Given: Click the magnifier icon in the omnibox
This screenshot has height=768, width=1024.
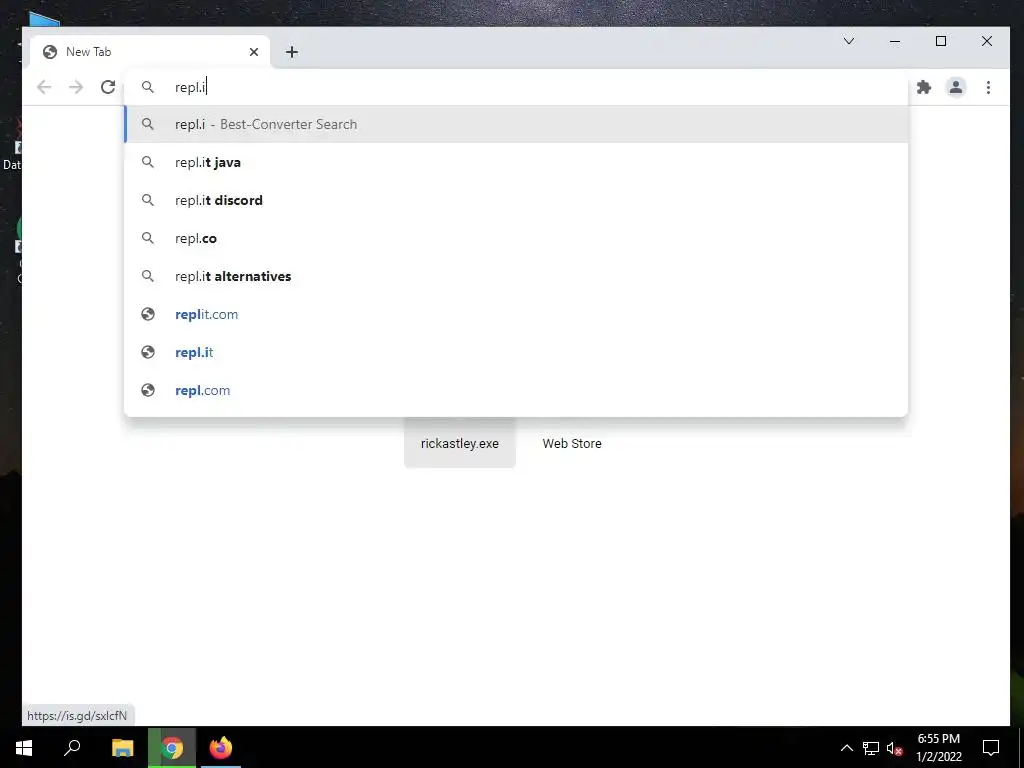Looking at the screenshot, I should pos(148,87).
